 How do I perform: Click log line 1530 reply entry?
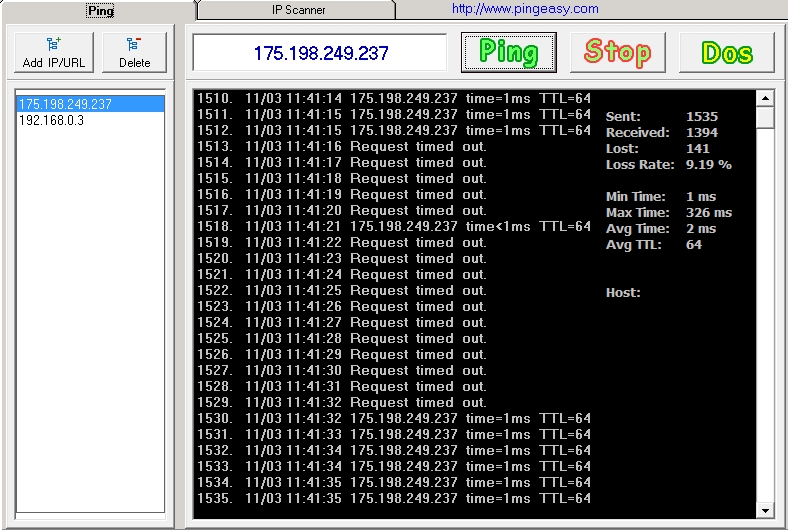pyautogui.click(x=393, y=418)
